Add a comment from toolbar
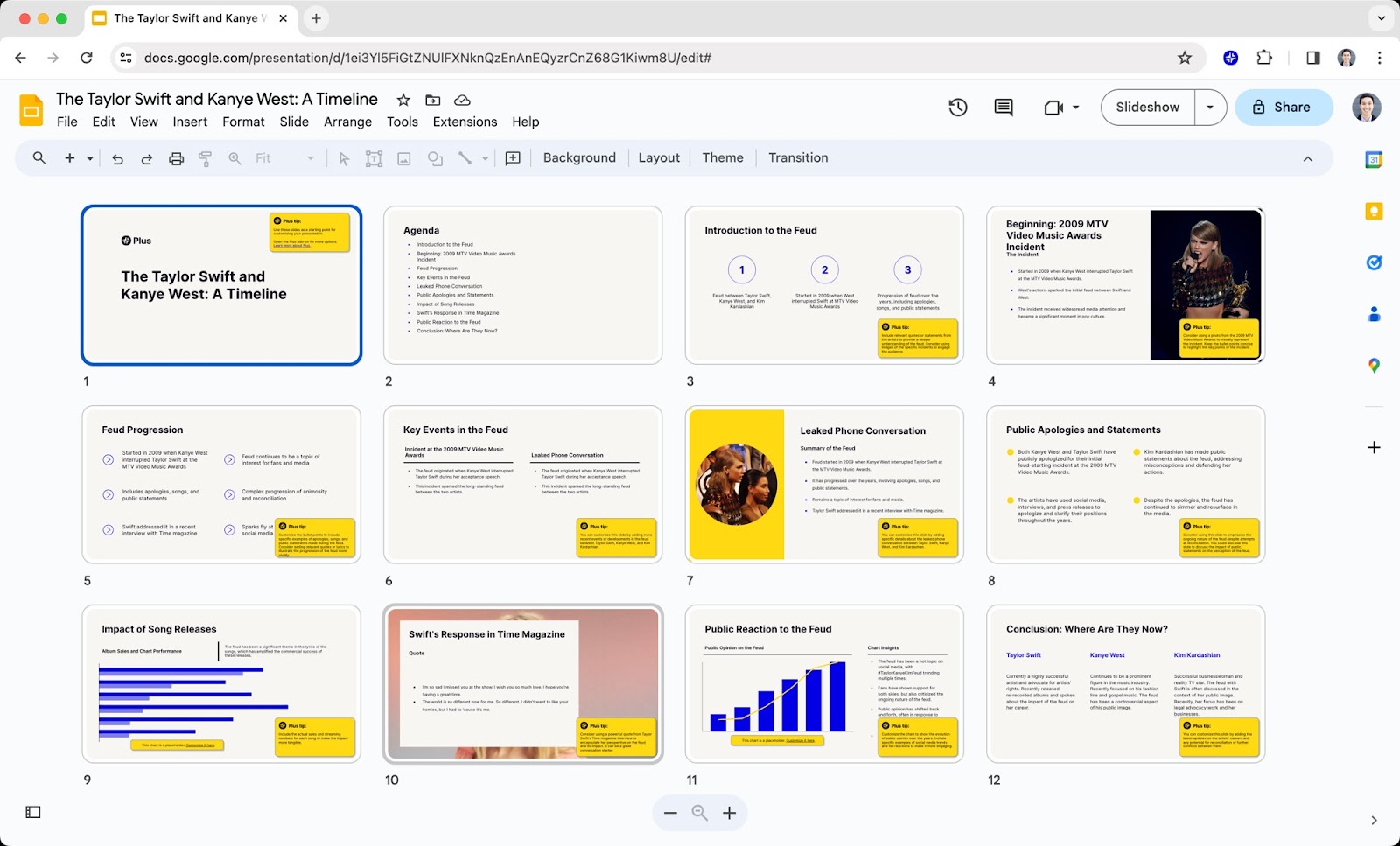This screenshot has height=846, width=1400. pos(513,158)
